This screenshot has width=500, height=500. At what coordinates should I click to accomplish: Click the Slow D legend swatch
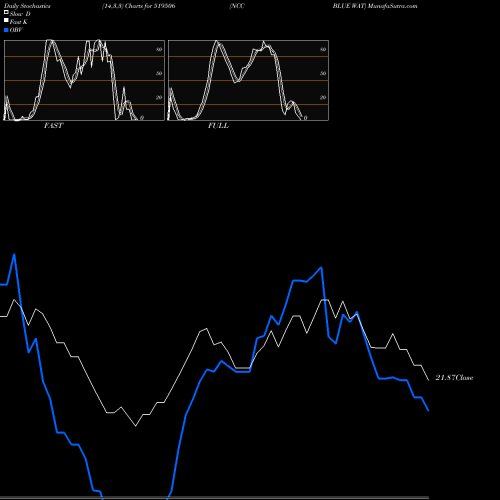6,12
